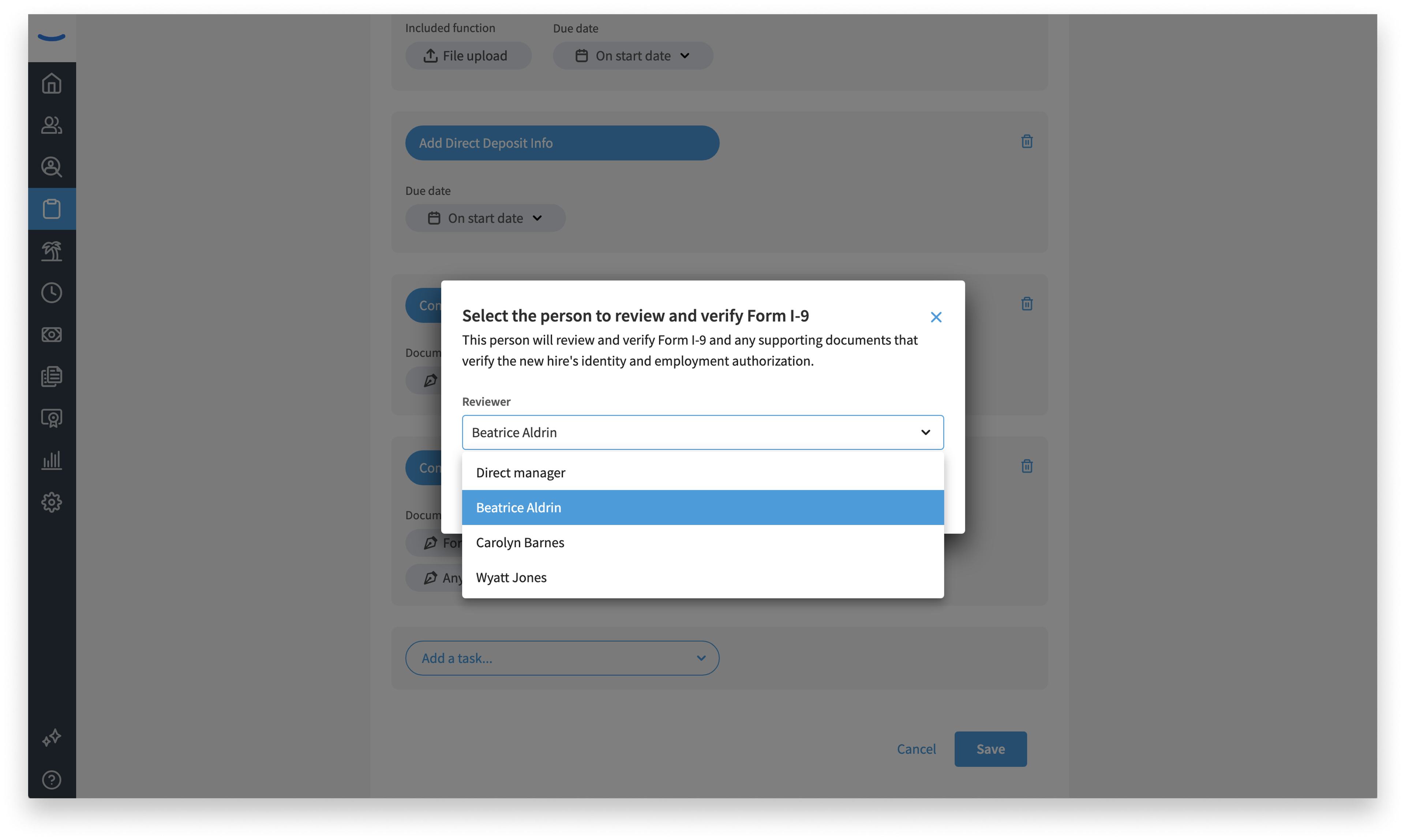Open the Reports bar chart icon
Viewport: 1405px width, 840px height.
pyautogui.click(x=52, y=460)
